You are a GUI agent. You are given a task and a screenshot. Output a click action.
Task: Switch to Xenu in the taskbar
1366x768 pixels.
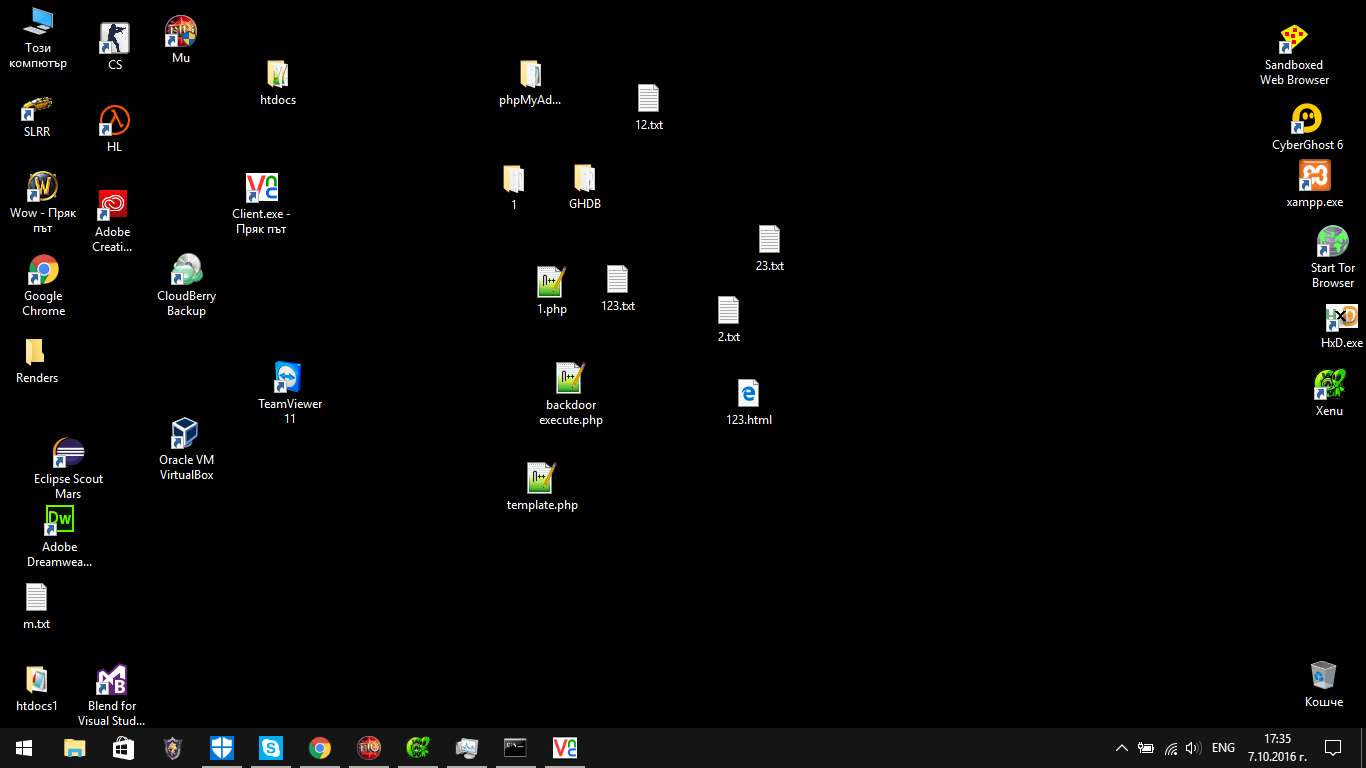417,748
